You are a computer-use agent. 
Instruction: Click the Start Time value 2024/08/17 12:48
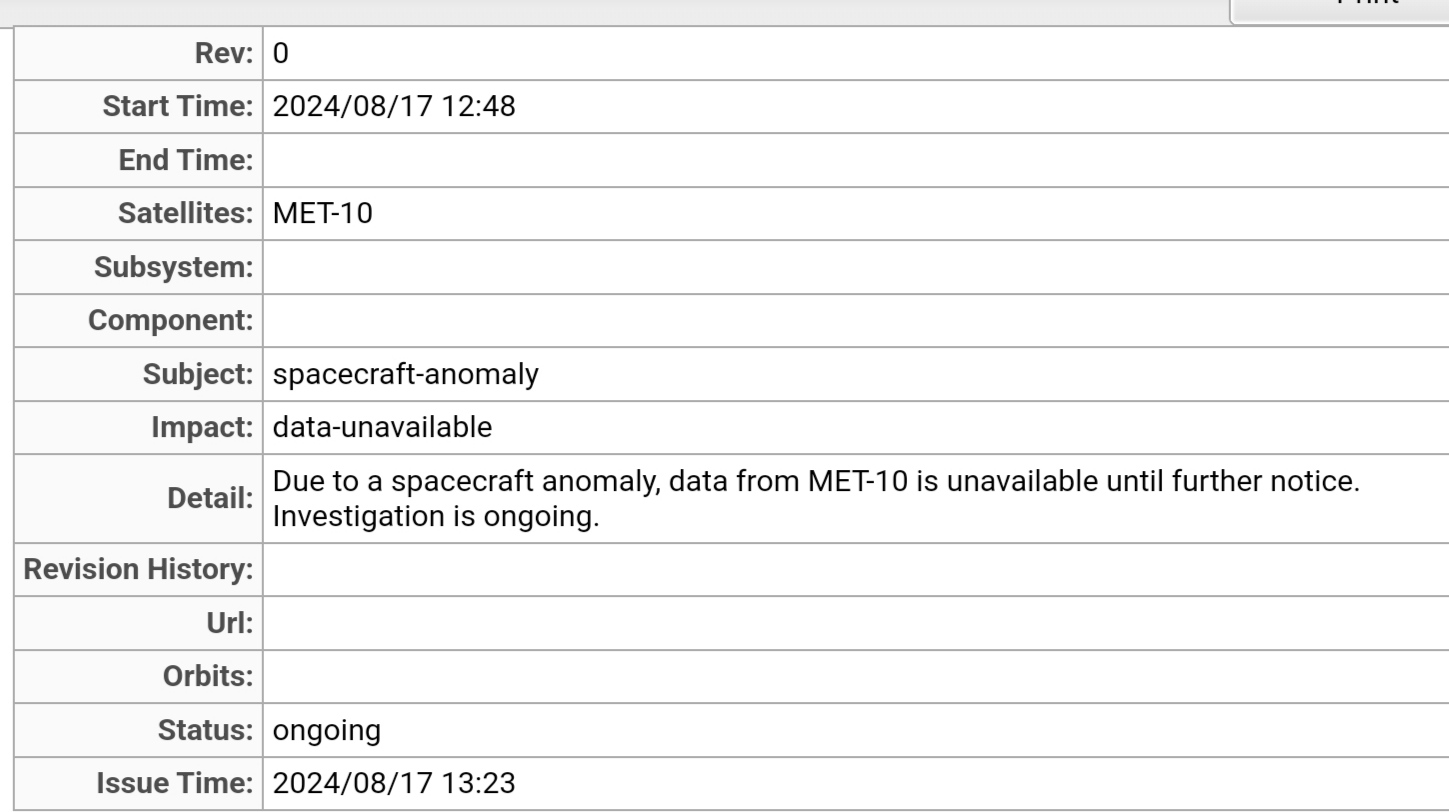coord(394,106)
